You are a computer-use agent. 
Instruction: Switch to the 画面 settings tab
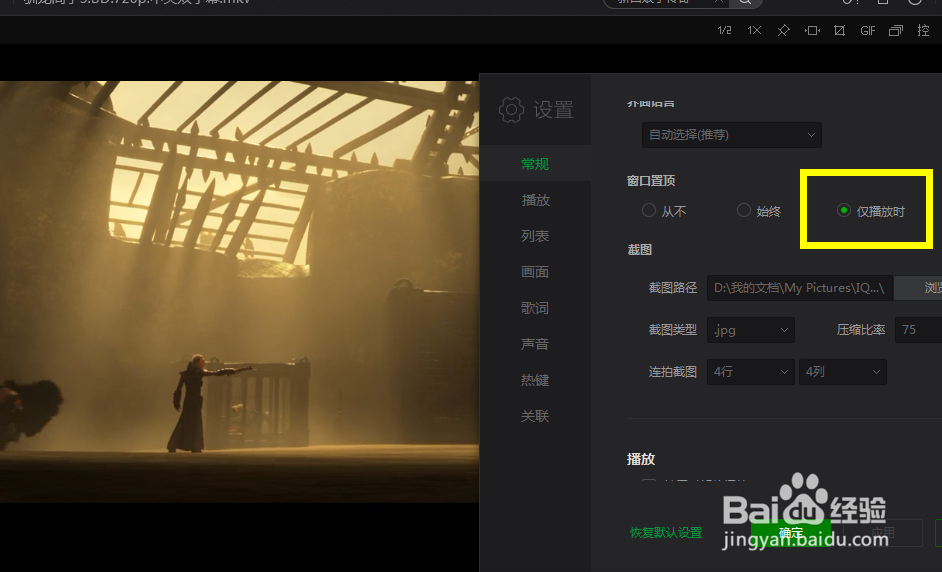[x=535, y=272]
